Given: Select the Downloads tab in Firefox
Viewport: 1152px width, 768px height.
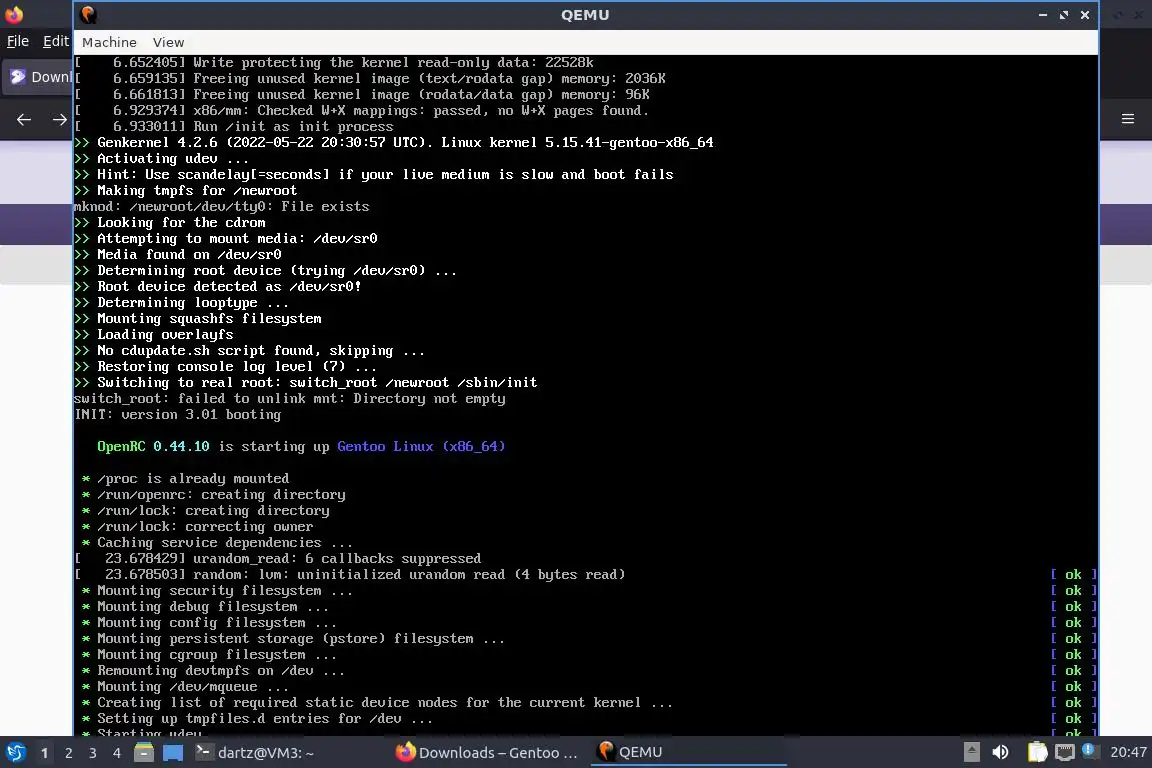Looking at the screenshot, I should (40, 77).
